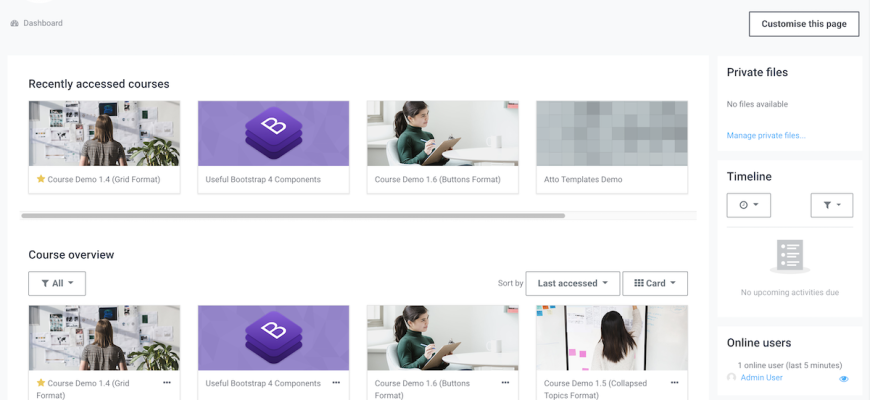Image resolution: width=870 pixels, height=400 pixels.
Task: Open the Manage private files link
Action: coord(766,135)
